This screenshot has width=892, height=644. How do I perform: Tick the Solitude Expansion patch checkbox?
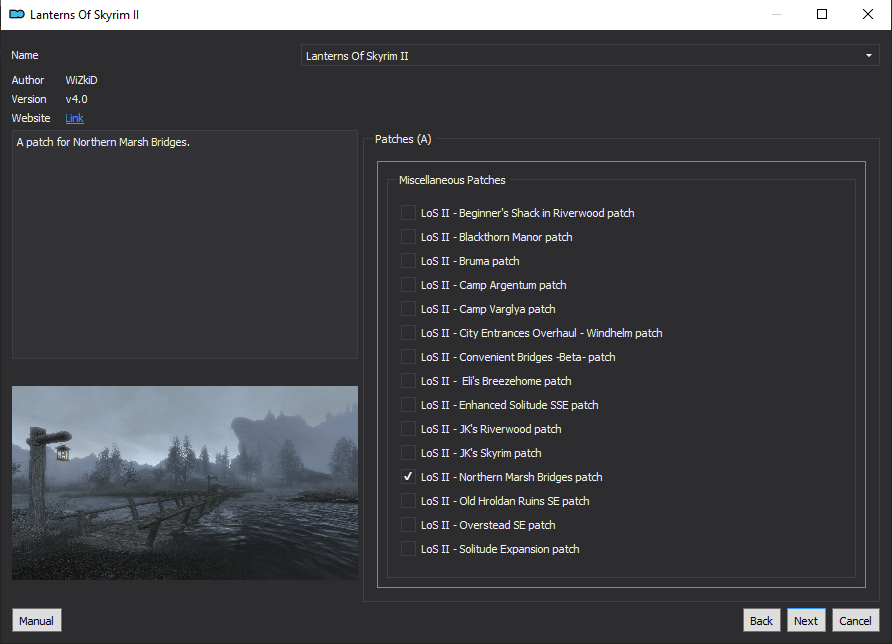pyautogui.click(x=408, y=549)
